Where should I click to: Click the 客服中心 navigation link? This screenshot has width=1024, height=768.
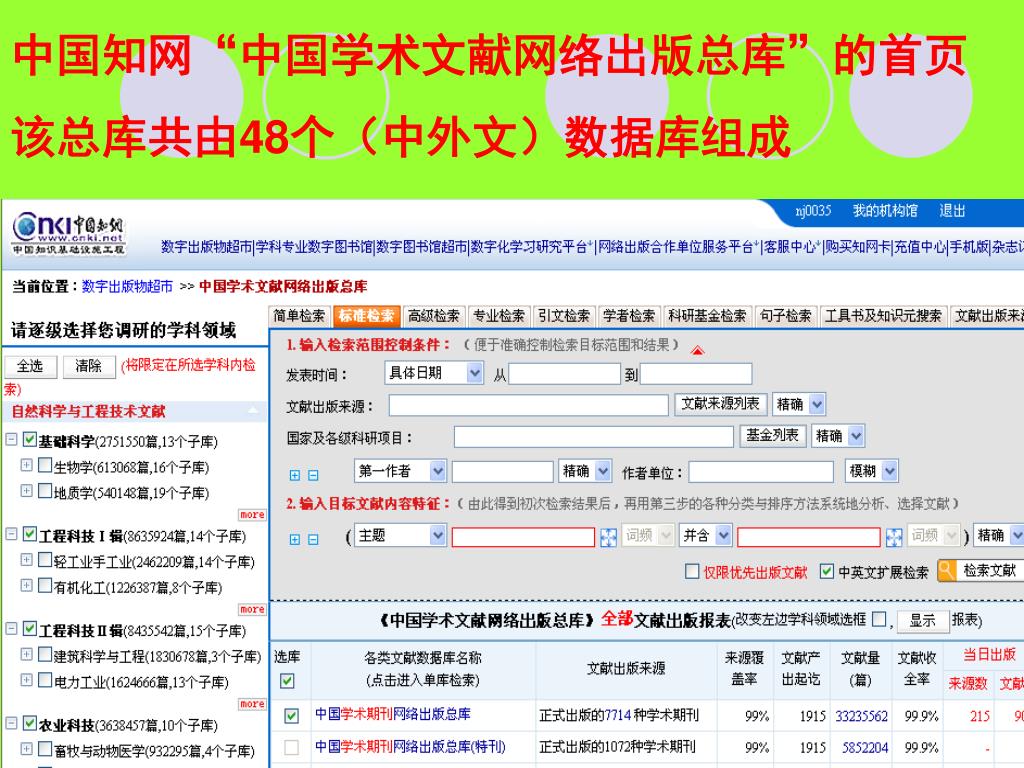790,247
